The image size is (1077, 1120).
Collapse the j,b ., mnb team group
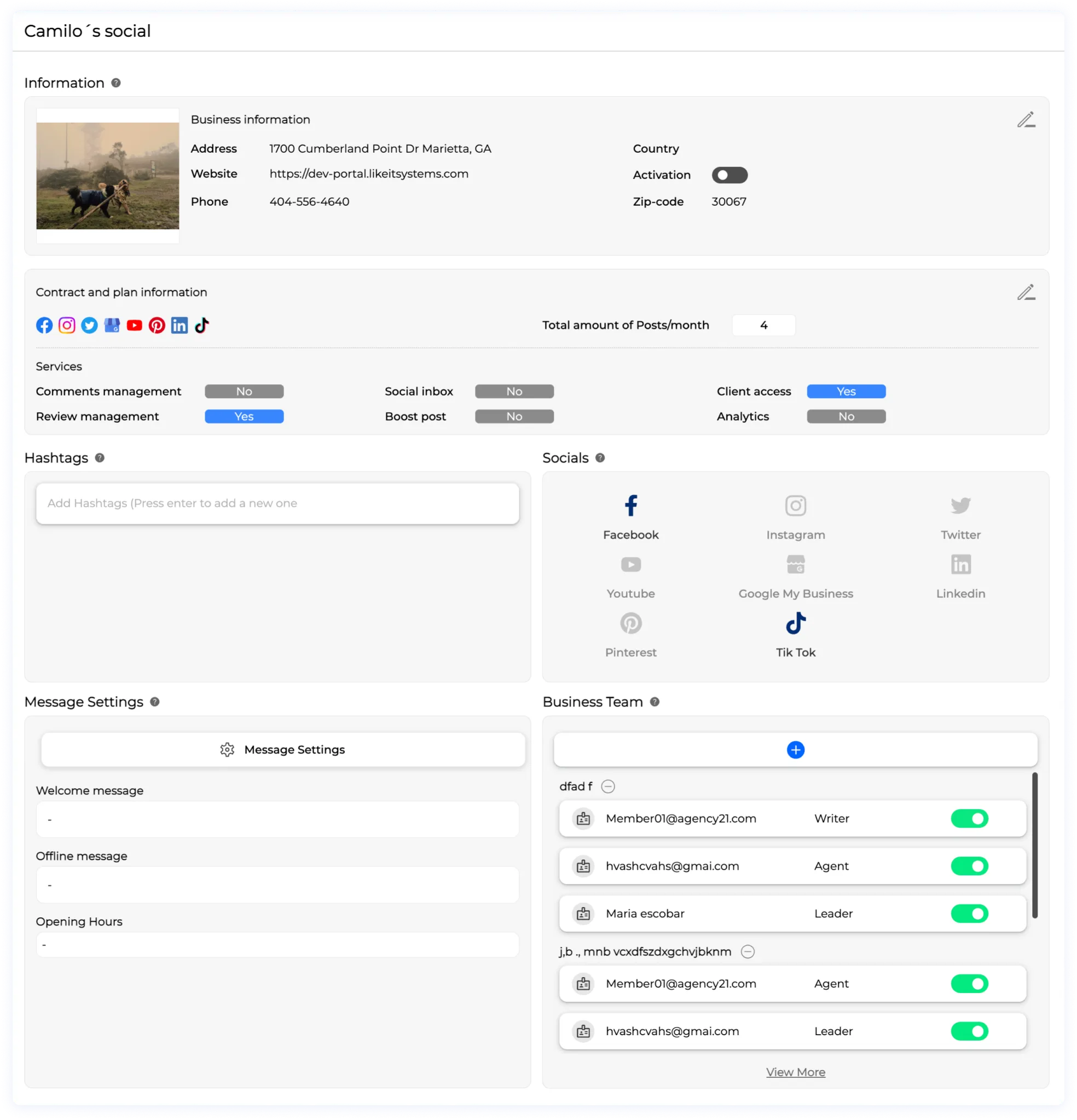pyautogui.click(x=748, y=952)
